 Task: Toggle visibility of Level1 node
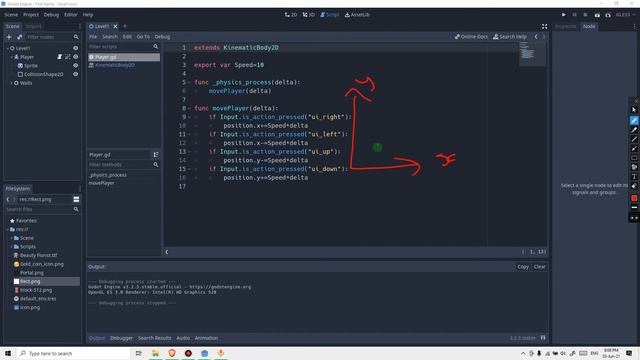[x=76, y=48]
